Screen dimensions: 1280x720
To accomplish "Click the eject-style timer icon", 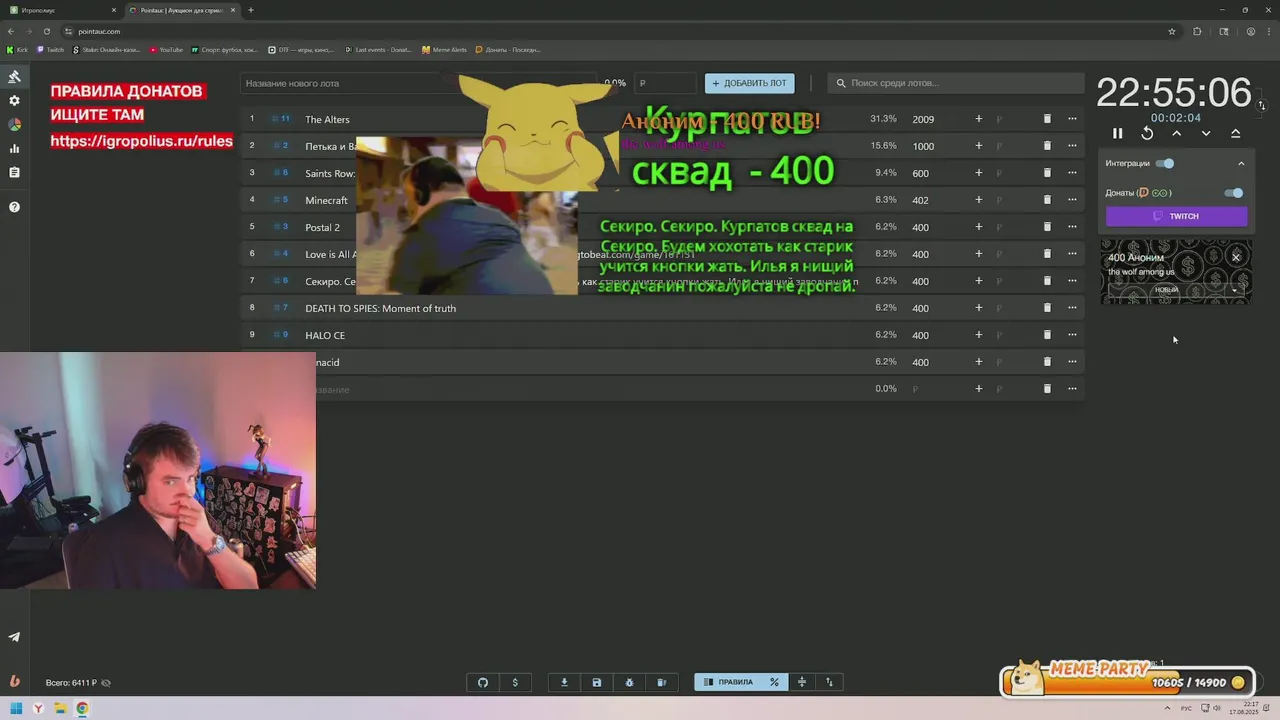I will pyautogui.click(x=1236, y=133).
